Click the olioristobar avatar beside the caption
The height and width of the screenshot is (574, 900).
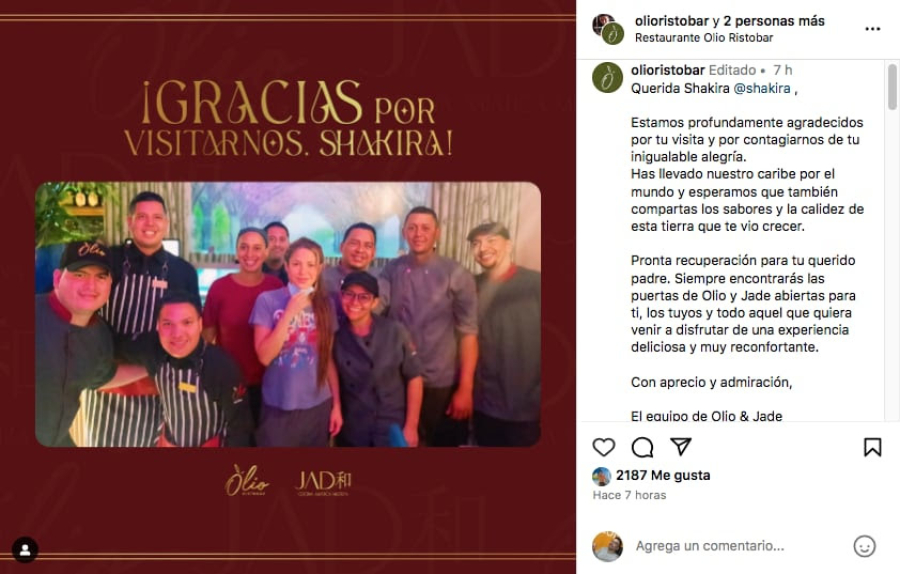(x=607, y=77)
